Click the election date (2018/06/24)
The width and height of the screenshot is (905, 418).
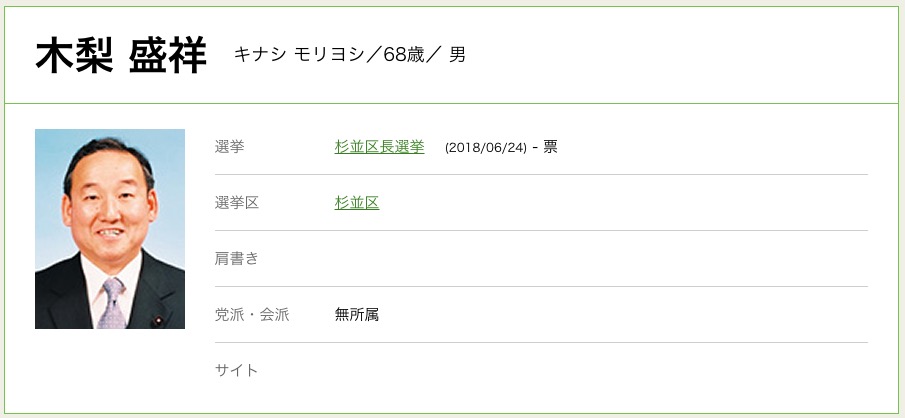point(485,148)
